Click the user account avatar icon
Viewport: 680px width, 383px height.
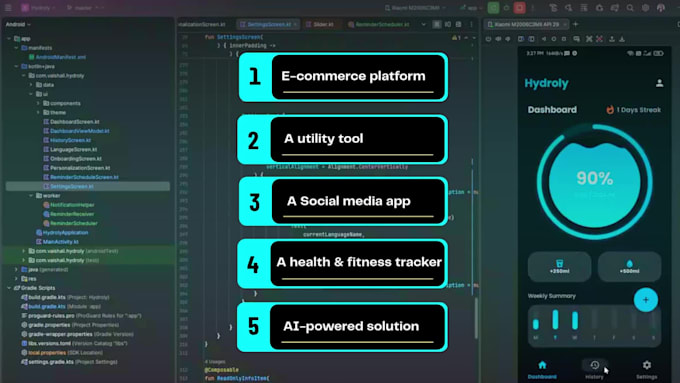pos(661,8)
